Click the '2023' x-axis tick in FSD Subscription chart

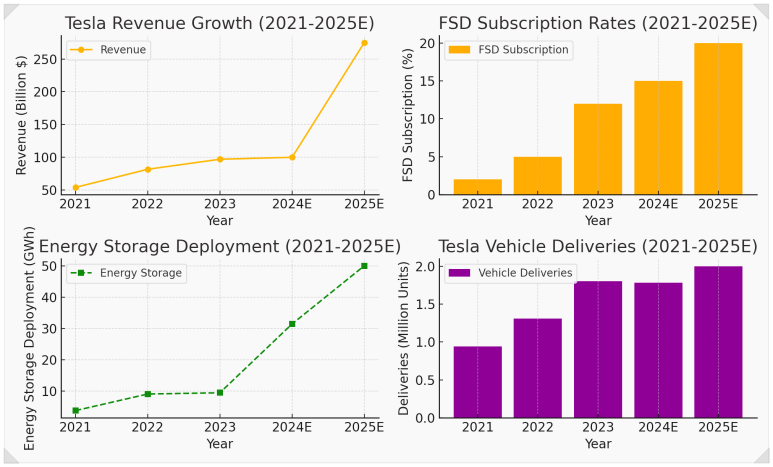tap(598, 204)
